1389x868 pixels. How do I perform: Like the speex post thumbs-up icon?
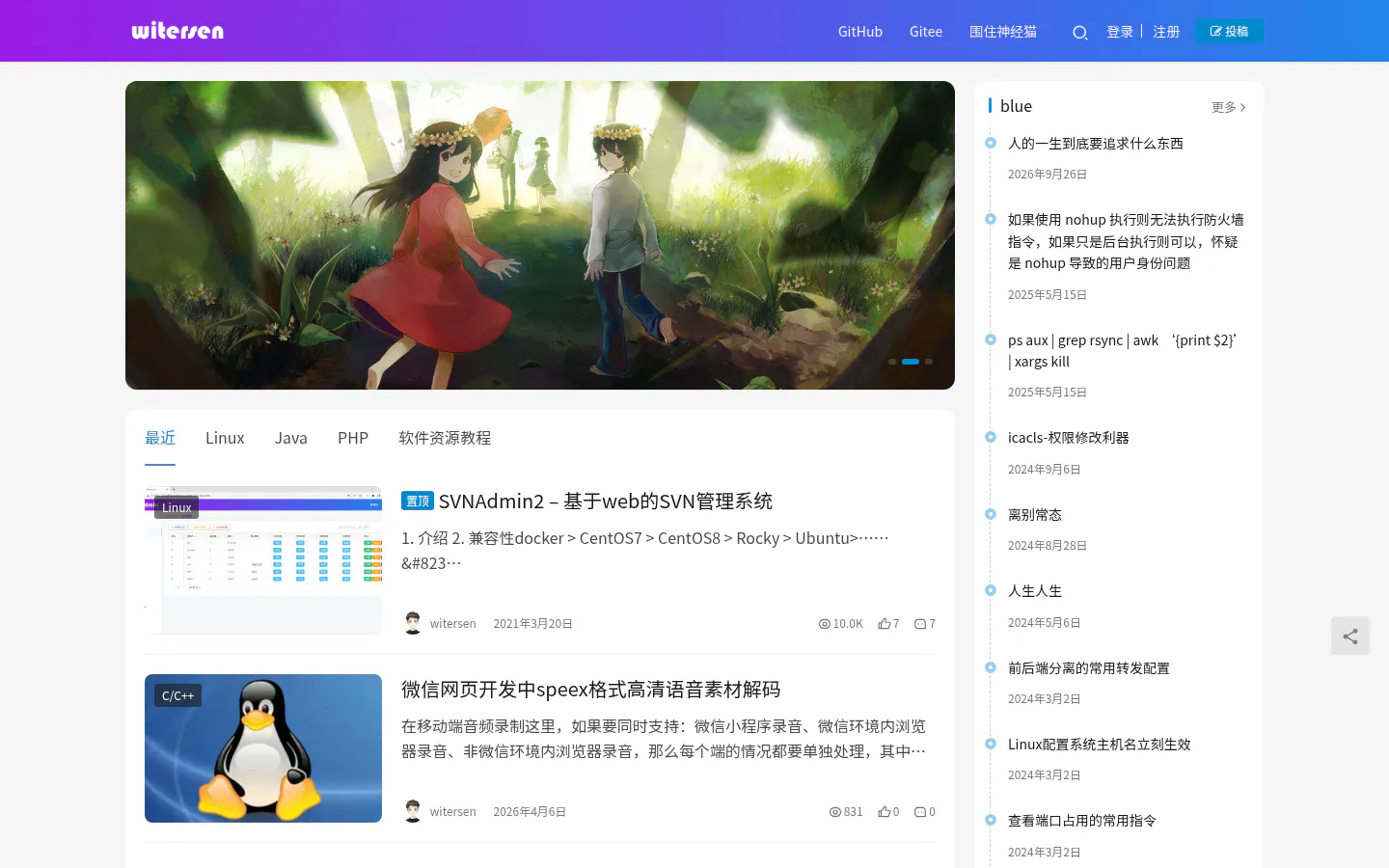pyautogui.click(x=884, y=812)
